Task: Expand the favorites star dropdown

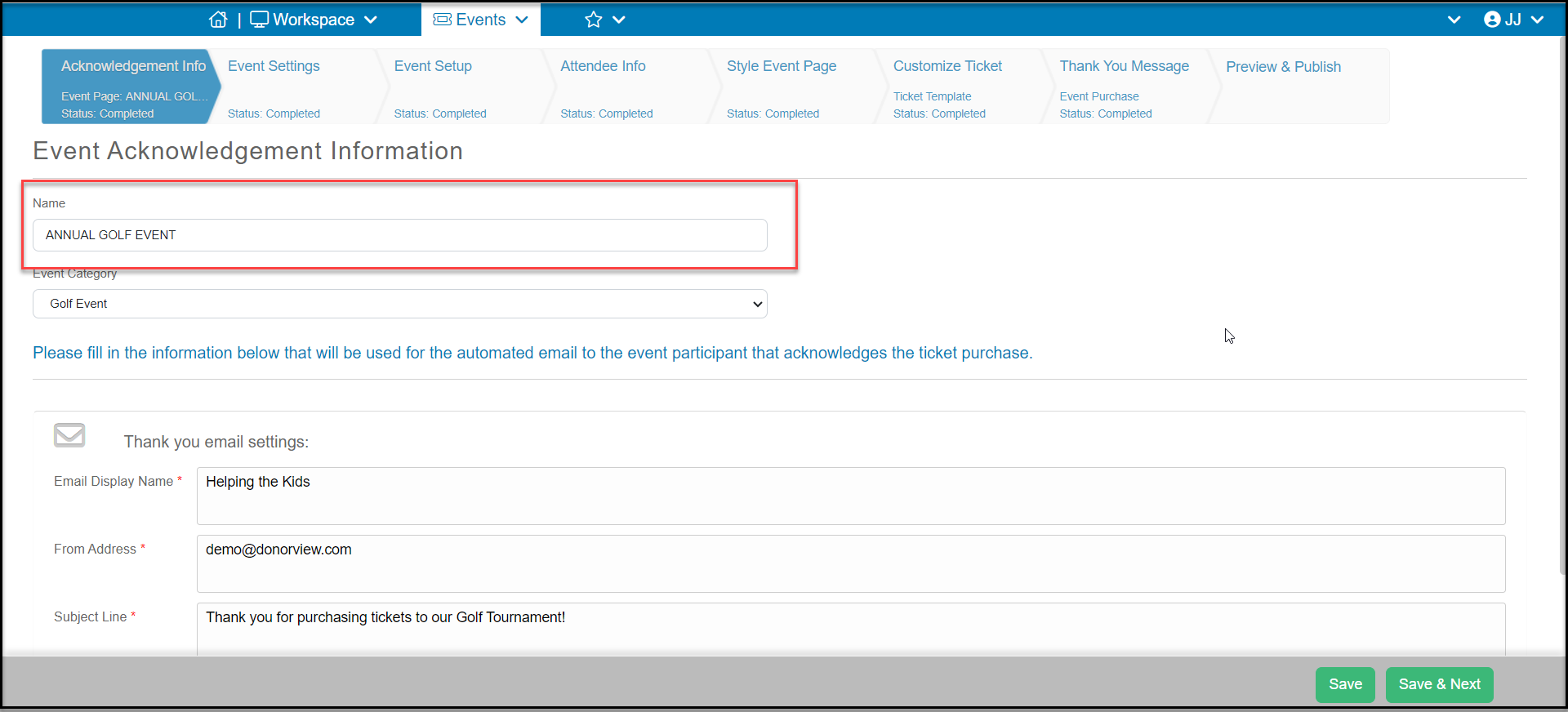Action: (619, 20)
